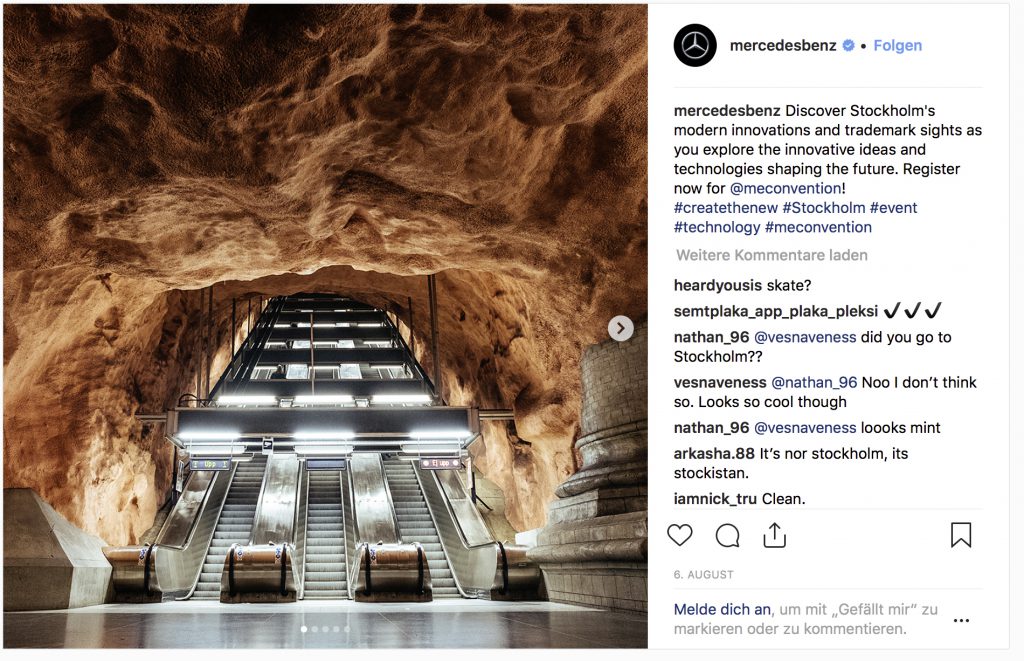View heardyousis commenter profile
1024x661 pixels.
(x=718, y=285)
